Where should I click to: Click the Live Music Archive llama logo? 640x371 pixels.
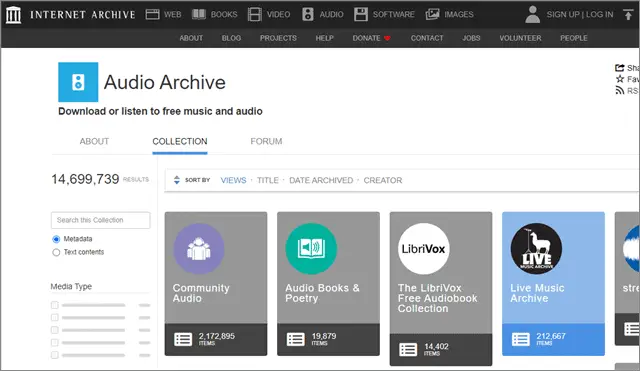tap(536, 249)
